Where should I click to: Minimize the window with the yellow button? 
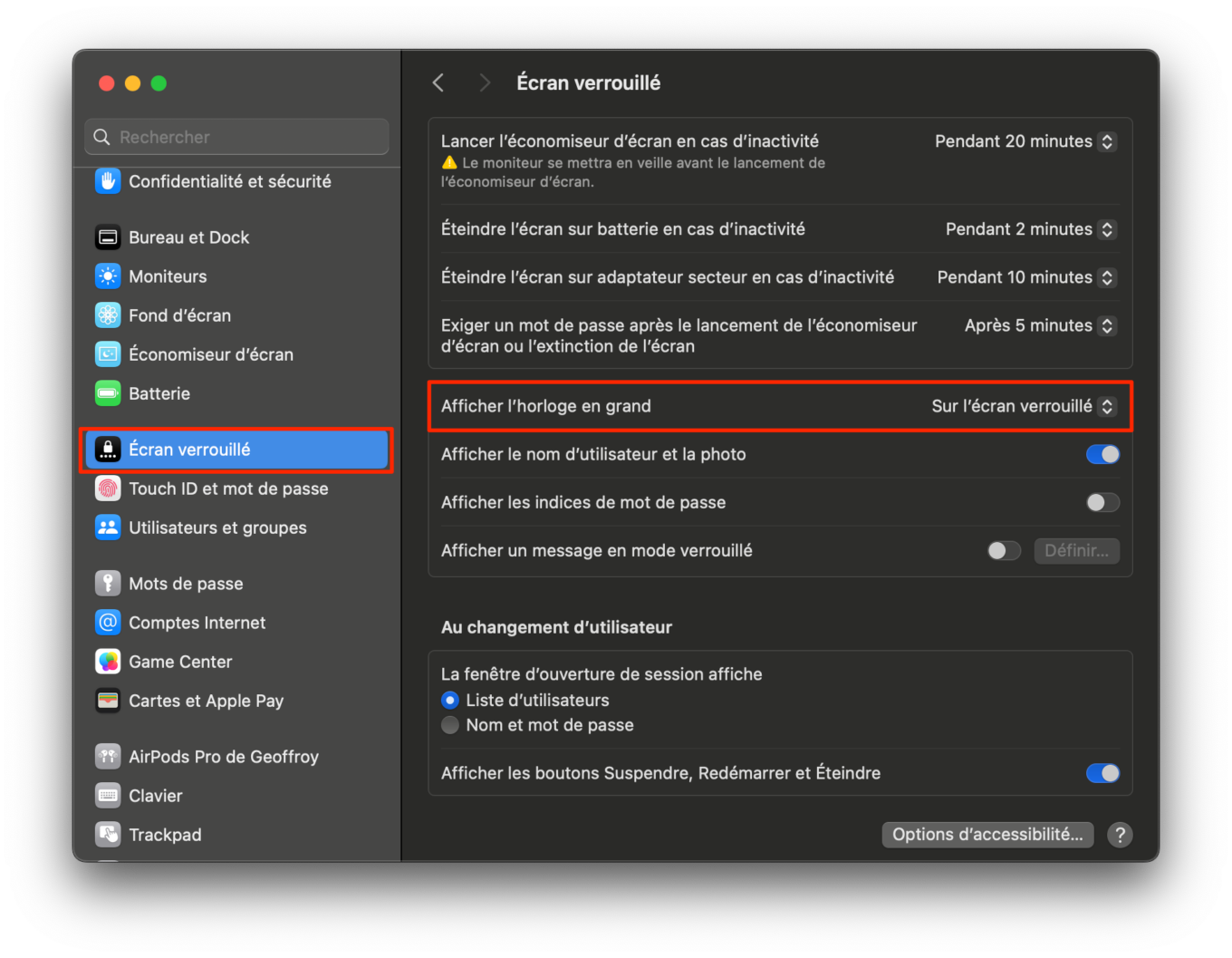(132, 83)
